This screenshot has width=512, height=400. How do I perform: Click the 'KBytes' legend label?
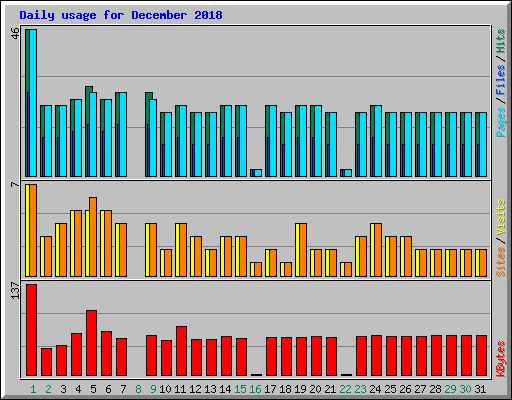pyautogui.click(x=501, y=359)
